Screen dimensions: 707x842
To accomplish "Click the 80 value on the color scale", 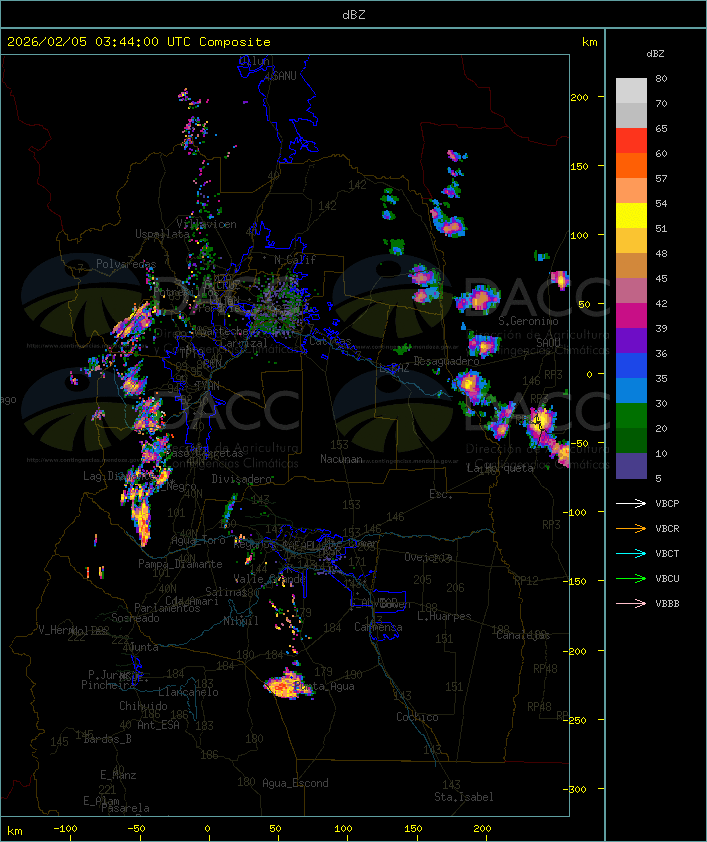I will tap(661, 78).
